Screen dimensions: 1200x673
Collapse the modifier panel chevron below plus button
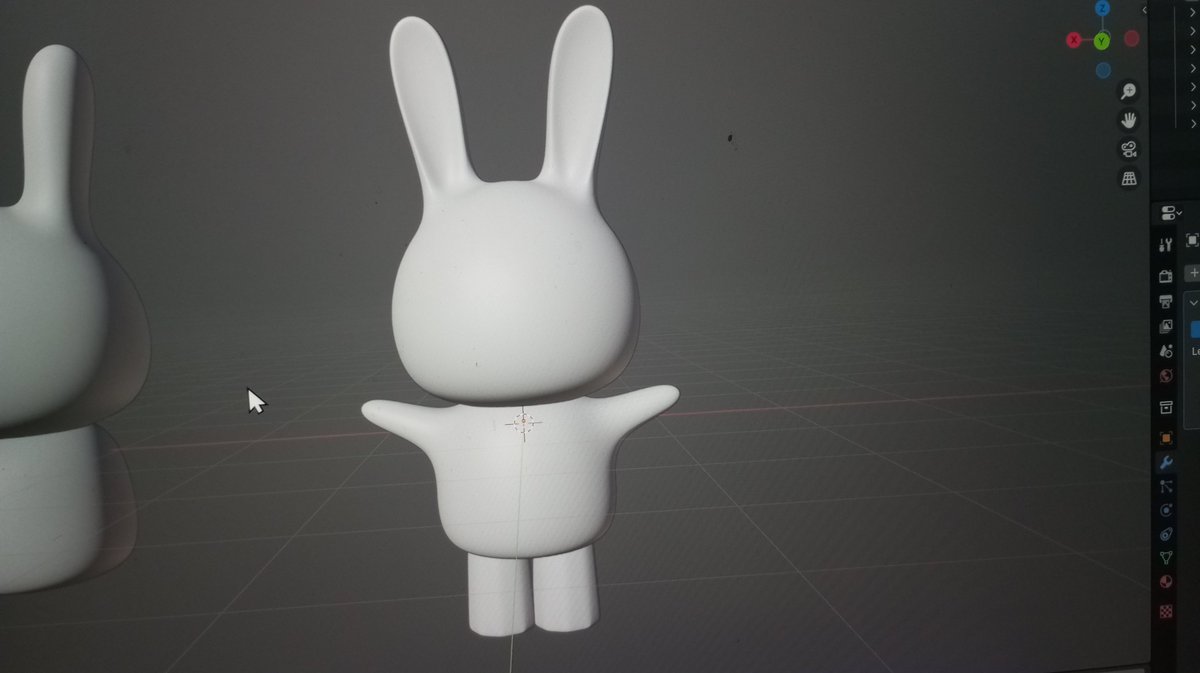pyautogui.click(x=1193, y=303)
